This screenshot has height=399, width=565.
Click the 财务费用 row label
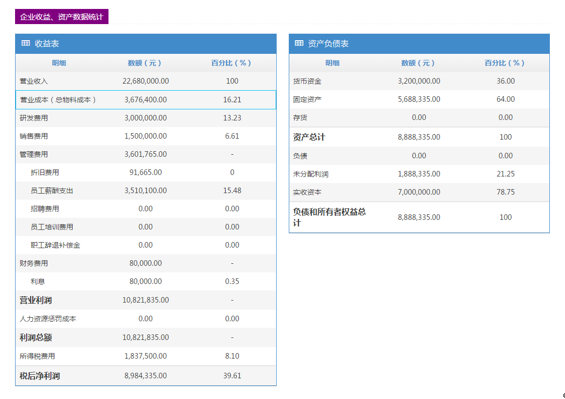pyautogui.click(x=34, y=263)
